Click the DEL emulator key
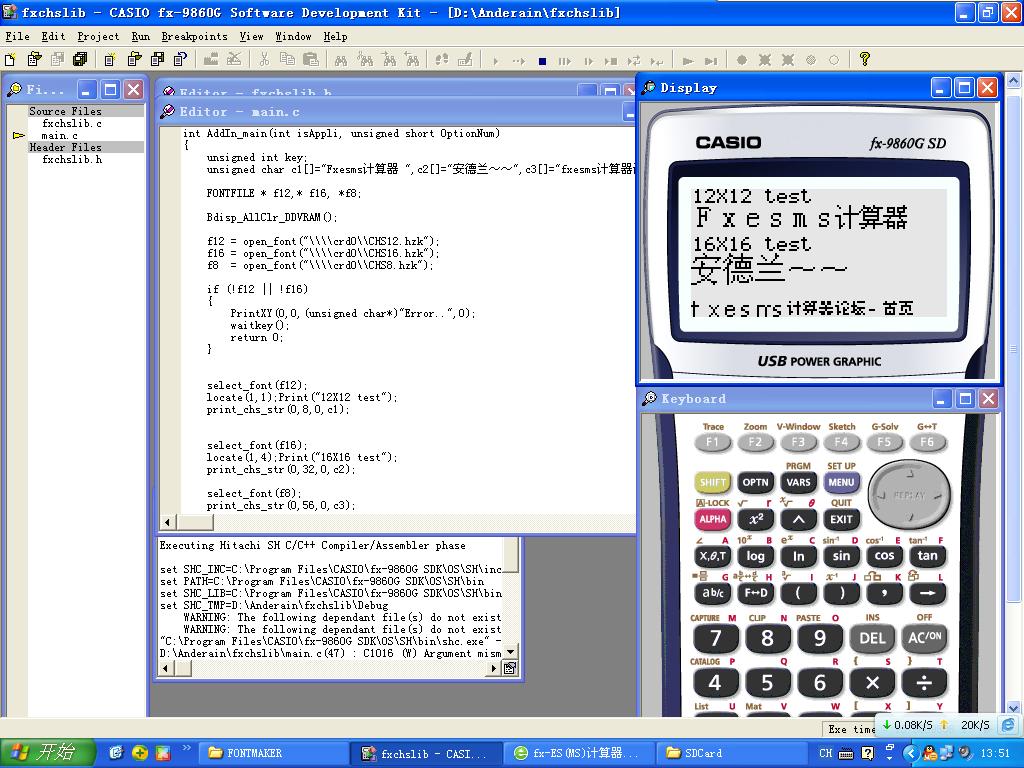Image resolution: width=1024 pixels, height=768 pixels. click(x=872, y=638)
